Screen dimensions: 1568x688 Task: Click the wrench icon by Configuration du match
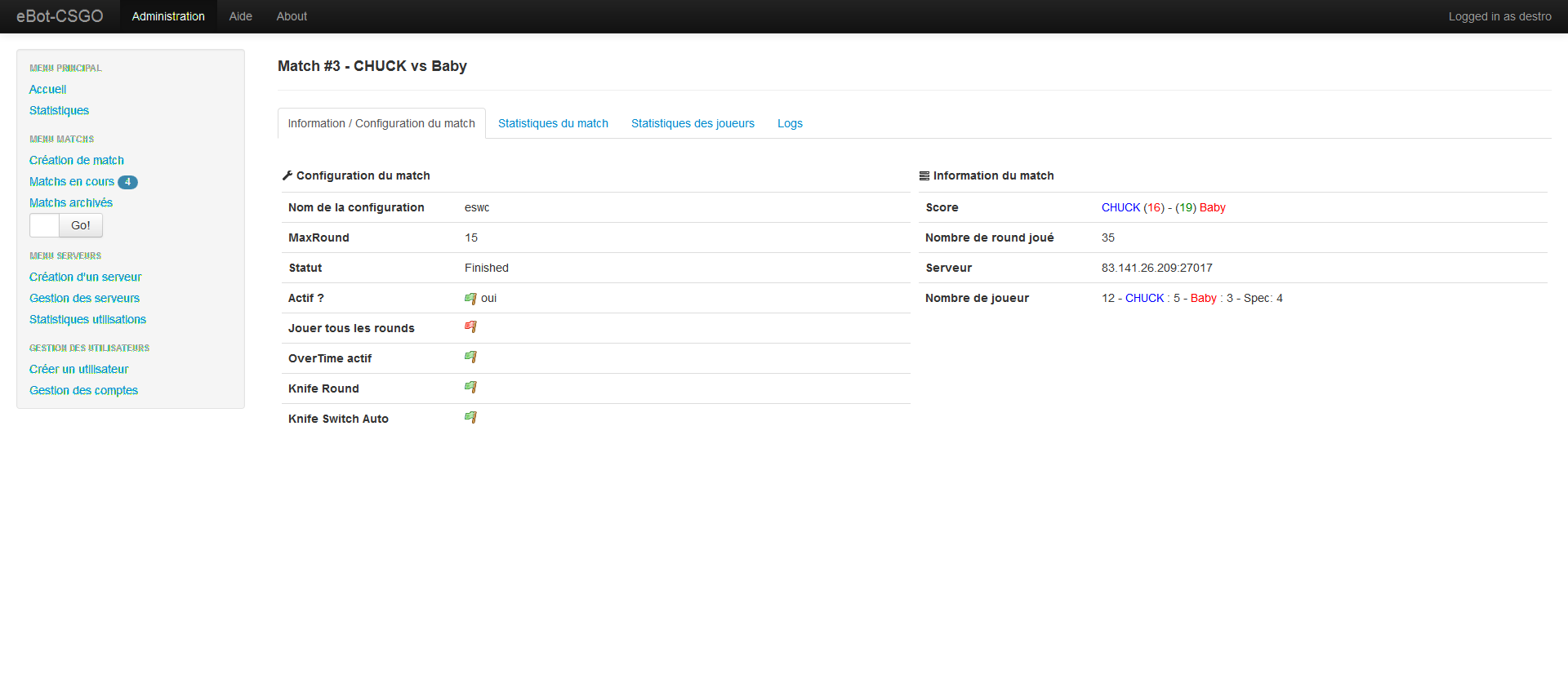tap(287, 175)
